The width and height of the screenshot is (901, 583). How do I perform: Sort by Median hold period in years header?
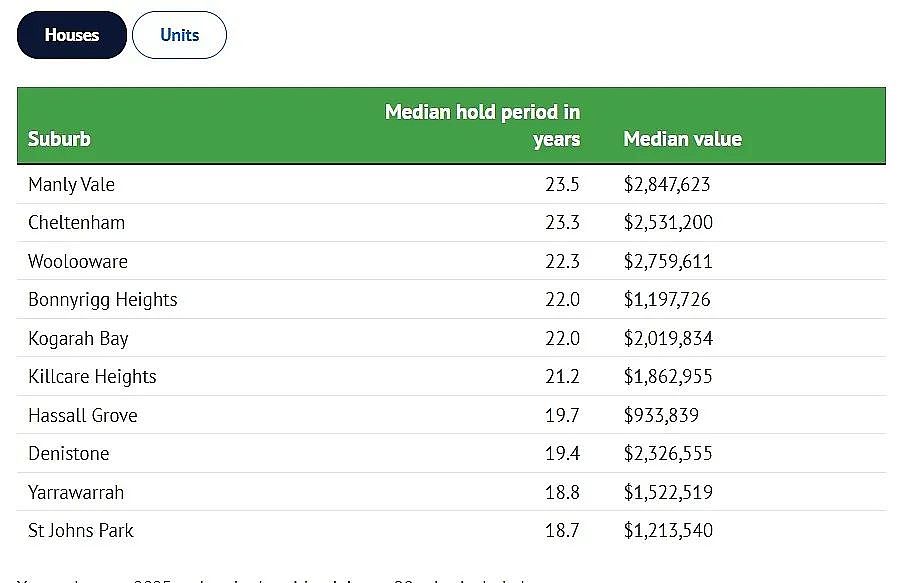pos(482,125)
